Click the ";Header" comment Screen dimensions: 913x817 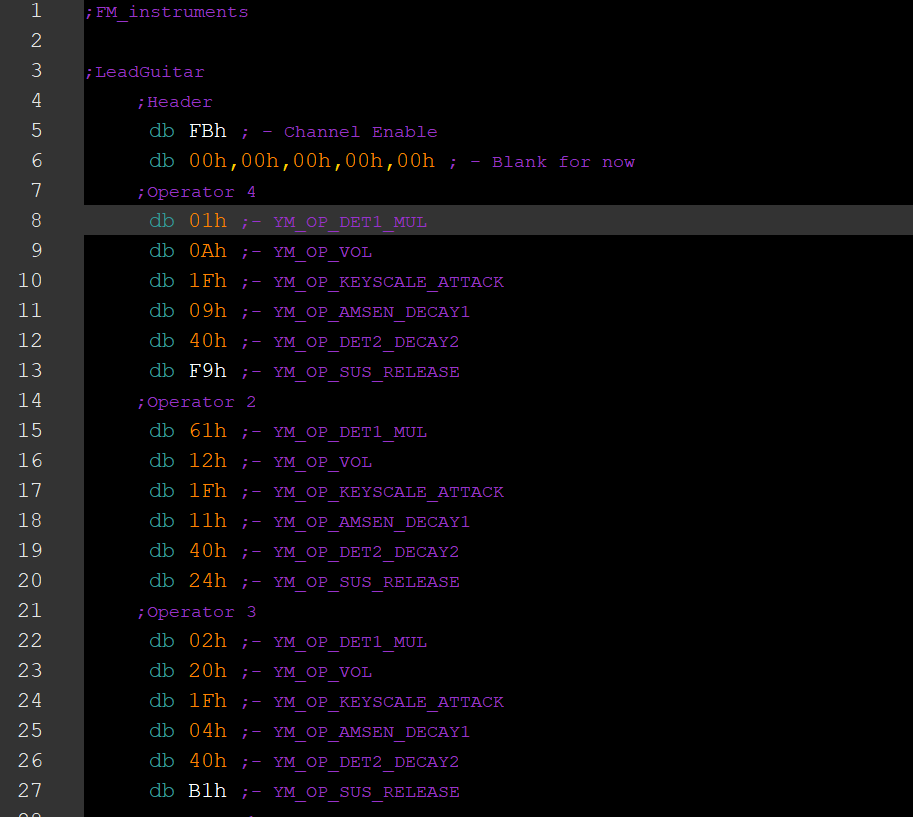(175, 102)
